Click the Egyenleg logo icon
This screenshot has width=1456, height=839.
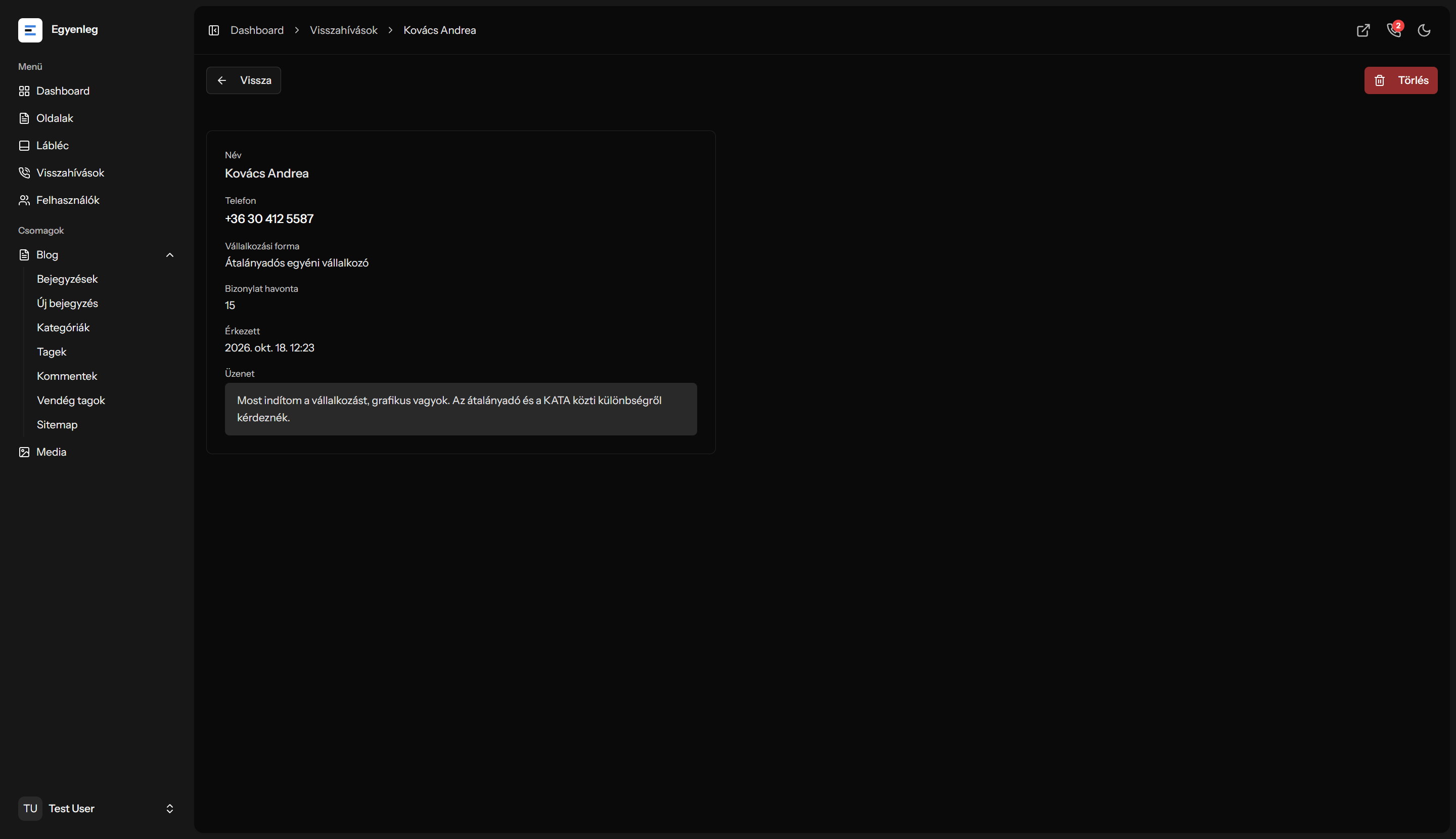[30, 30]
